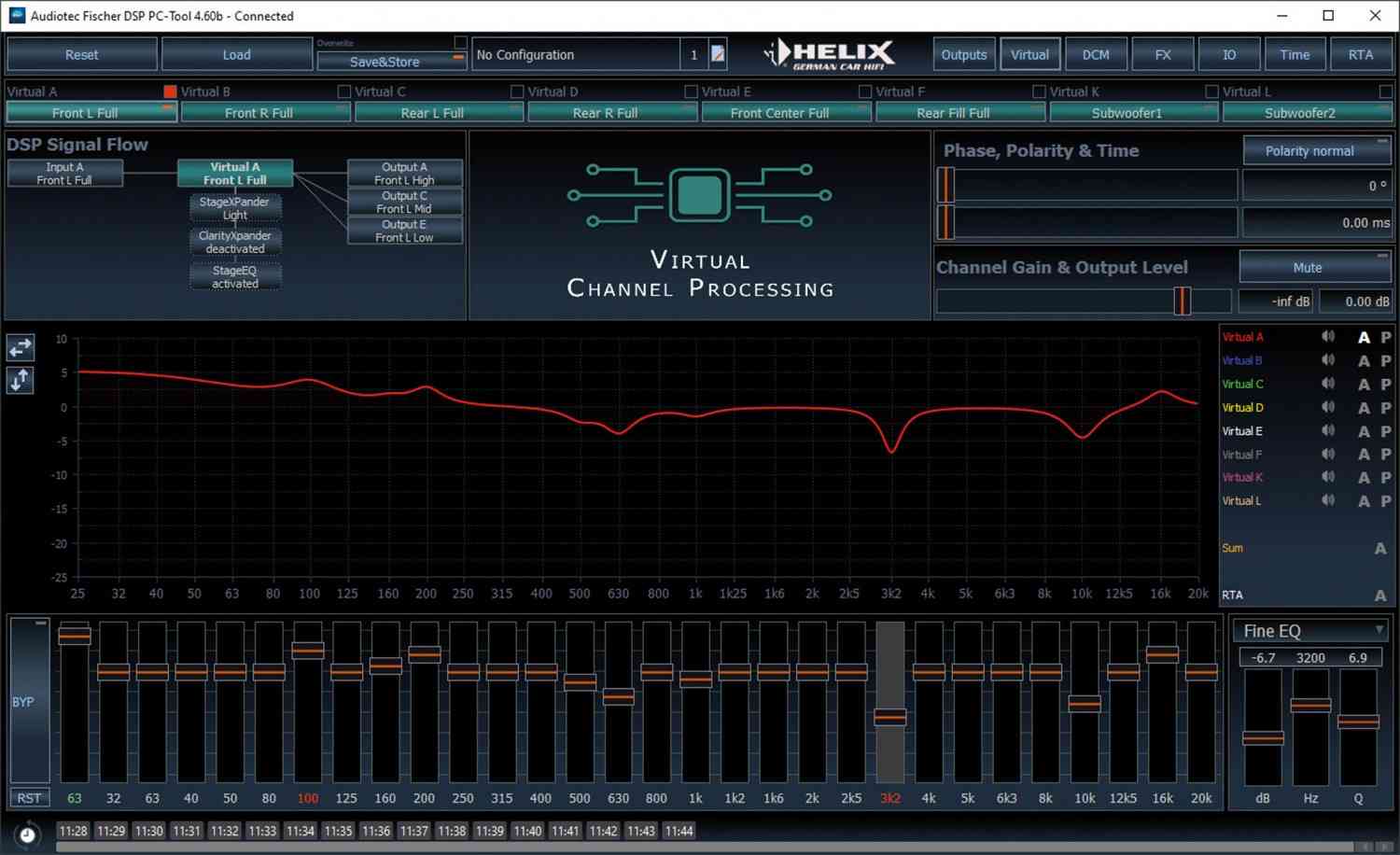Select the Front R Full channel button
Image resolution: width=1400 pixels, height=855 pixels.
coord(265,113)
